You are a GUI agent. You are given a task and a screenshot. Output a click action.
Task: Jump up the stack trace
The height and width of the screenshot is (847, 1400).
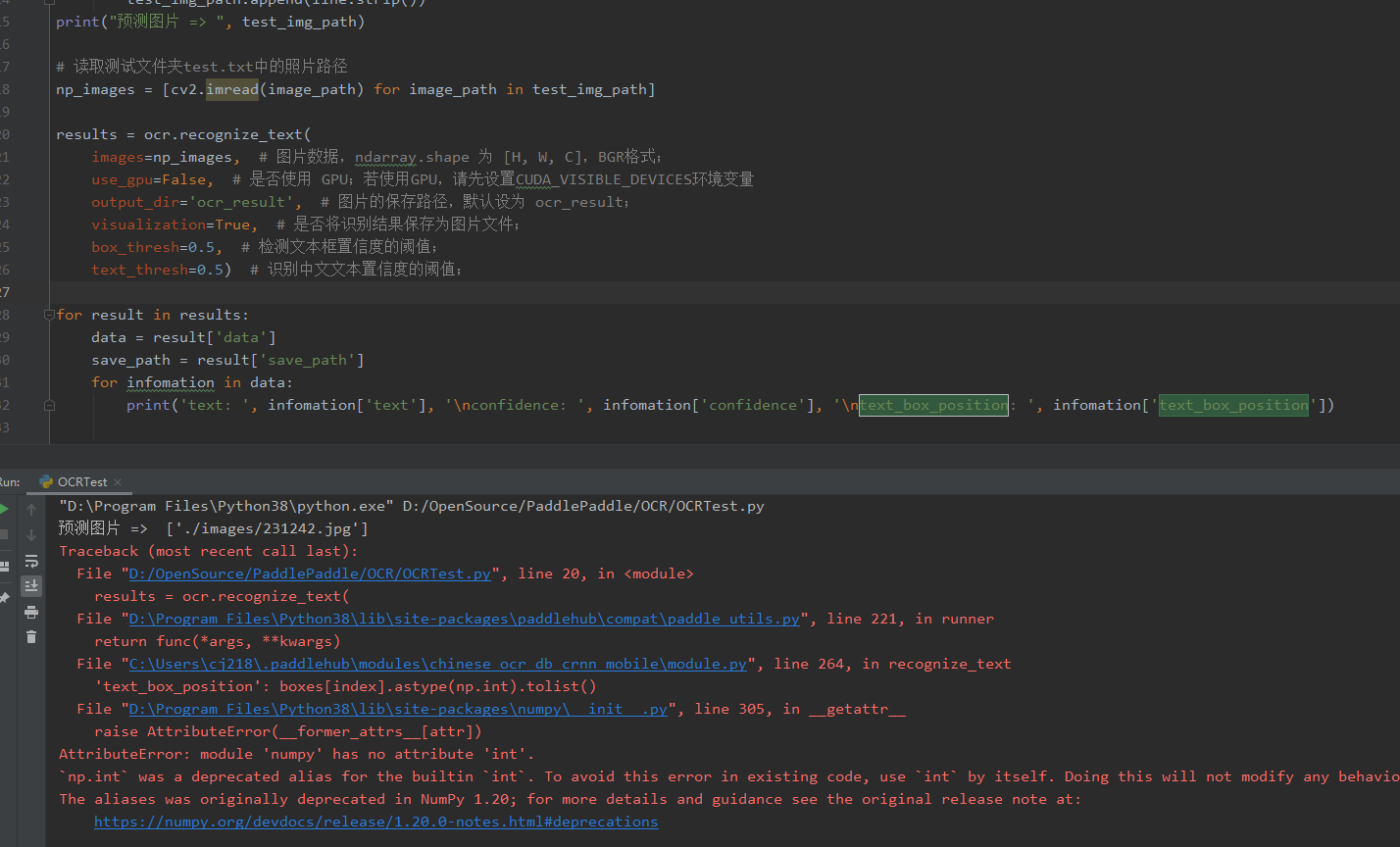(31, 509)
